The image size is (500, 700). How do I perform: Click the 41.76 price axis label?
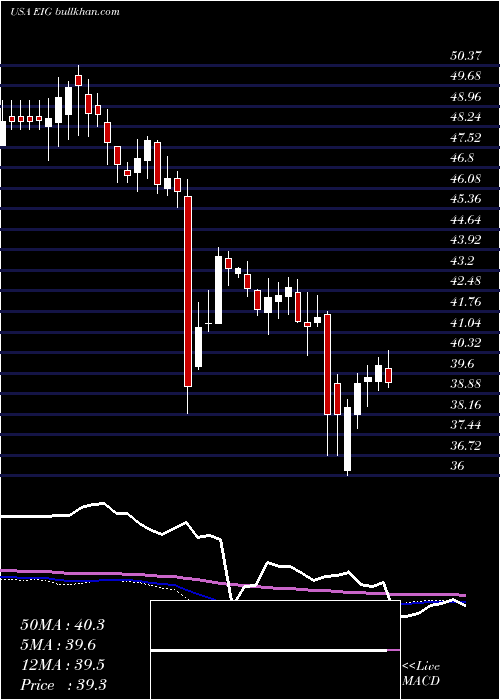click(466, 302)
